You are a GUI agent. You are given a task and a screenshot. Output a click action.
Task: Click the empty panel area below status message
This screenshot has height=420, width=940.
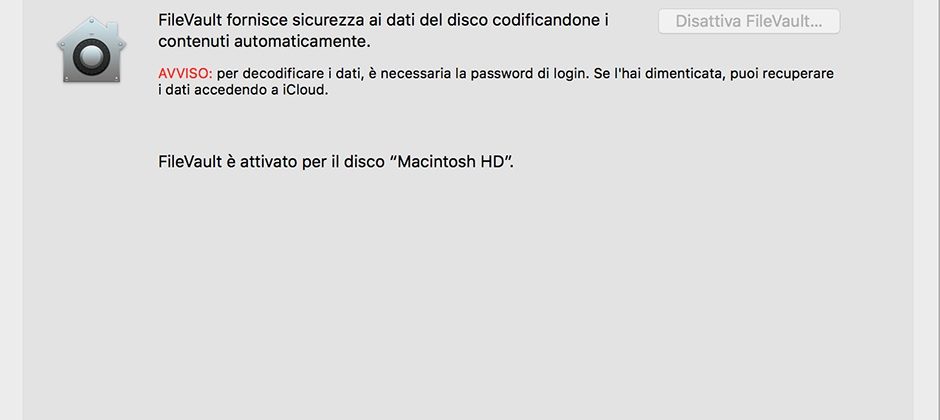(x=468, y=300)
